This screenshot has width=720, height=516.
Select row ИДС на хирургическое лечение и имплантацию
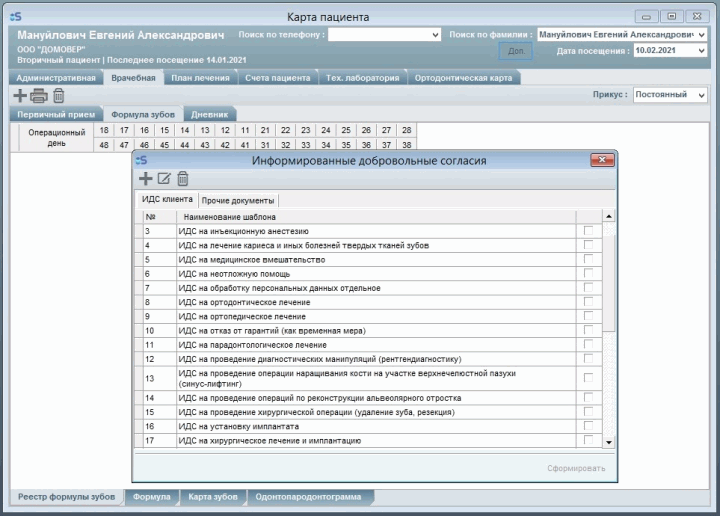point(369,441)
